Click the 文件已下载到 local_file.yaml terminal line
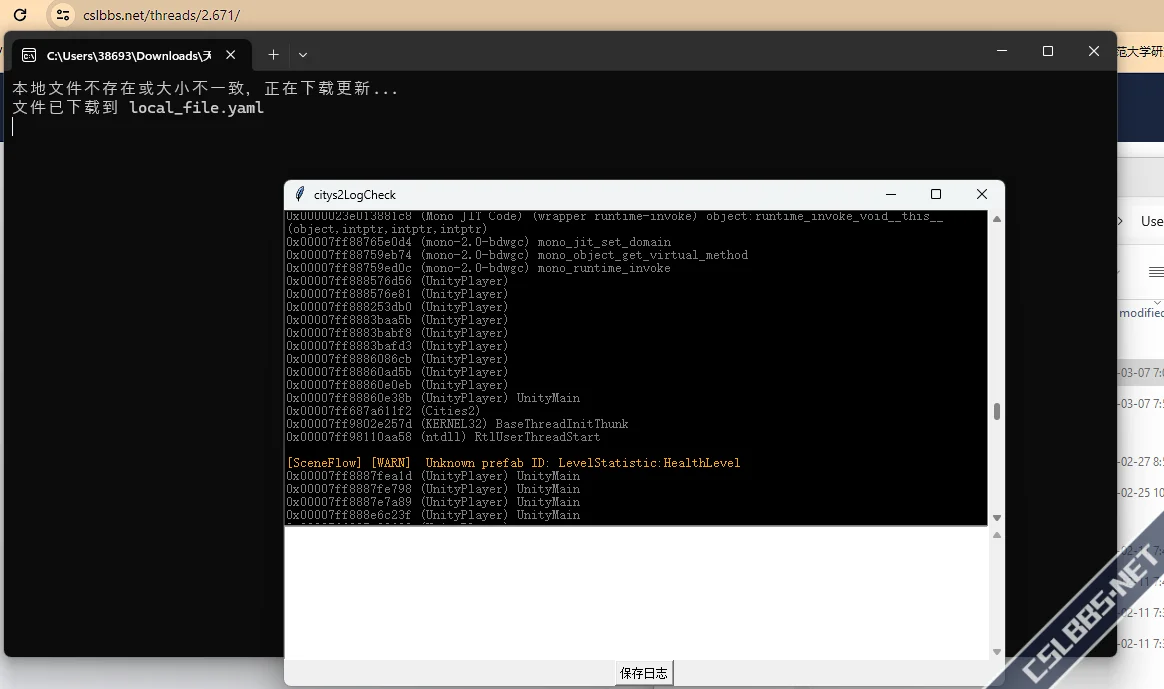The image size is (1164, 689). tap(138, 108)
